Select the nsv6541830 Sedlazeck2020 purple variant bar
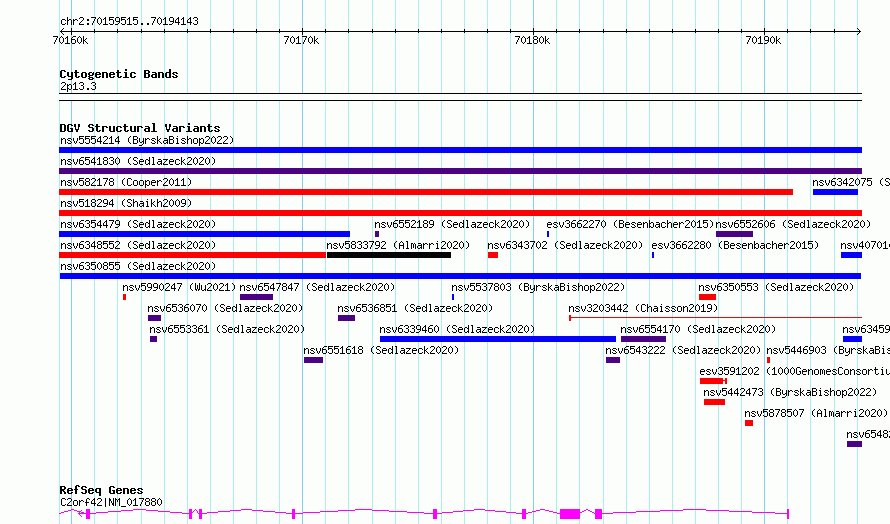The height and width of the screenshot is (524, 890). click(460, 171)
